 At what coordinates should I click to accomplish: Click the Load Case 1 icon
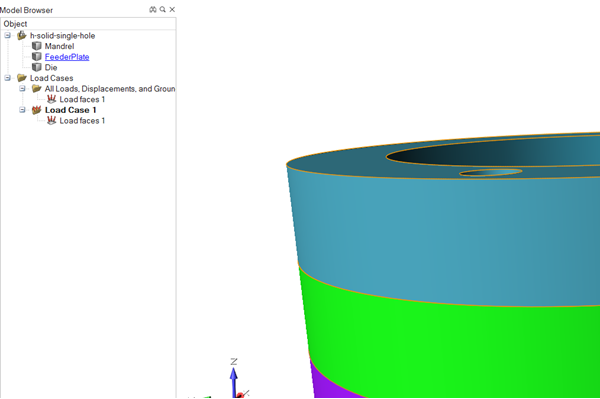37,110
